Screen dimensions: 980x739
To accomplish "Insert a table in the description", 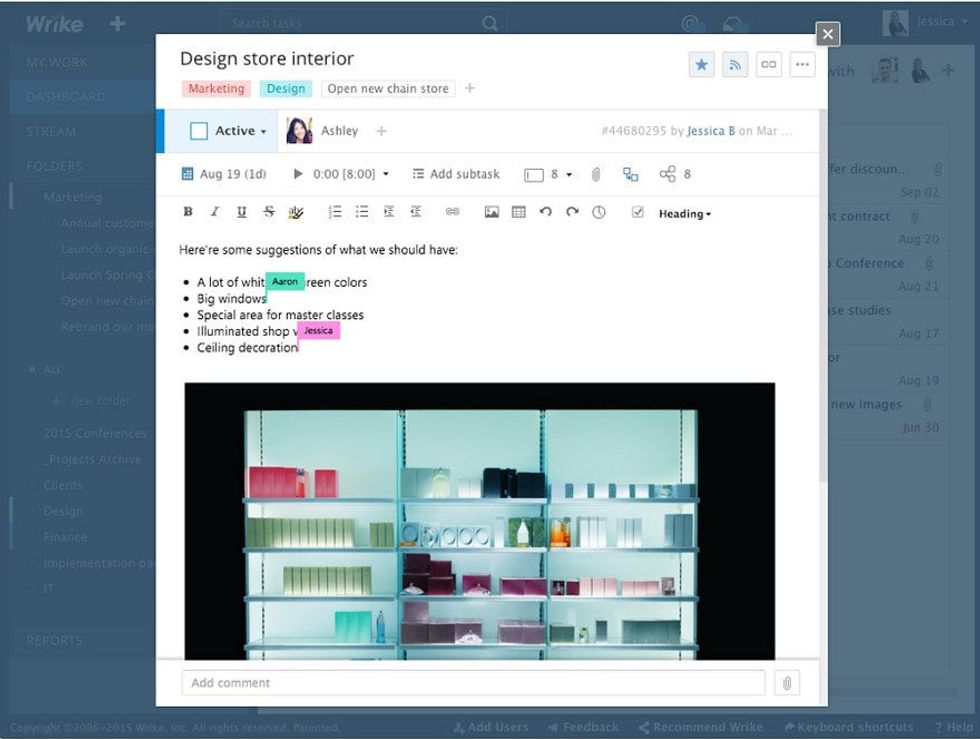I will click(x=518, y=212).
